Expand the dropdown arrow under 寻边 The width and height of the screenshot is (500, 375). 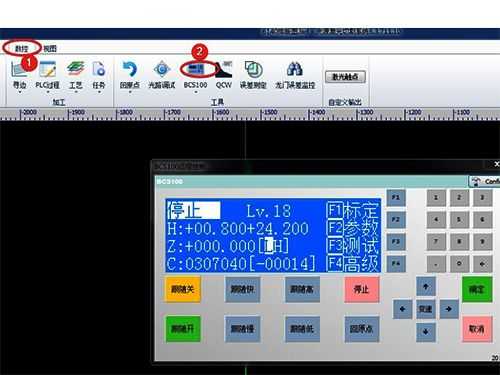[20, 92]
